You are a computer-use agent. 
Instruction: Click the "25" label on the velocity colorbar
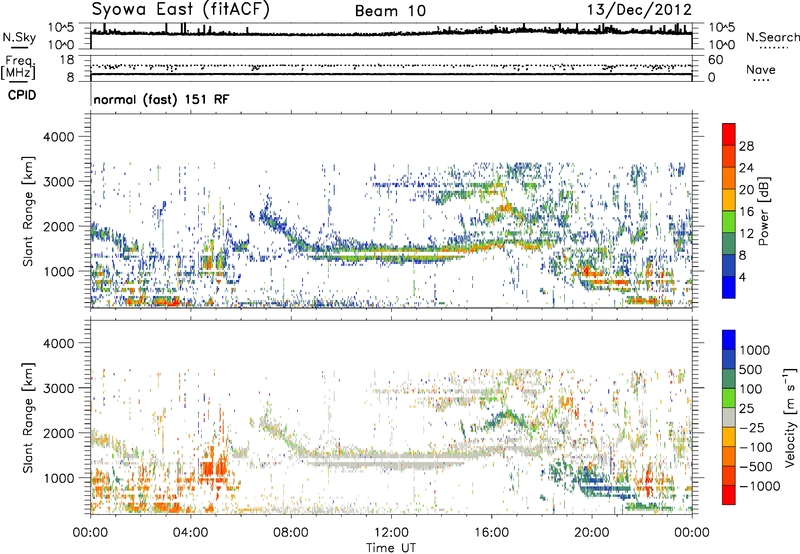coord(747,409)
